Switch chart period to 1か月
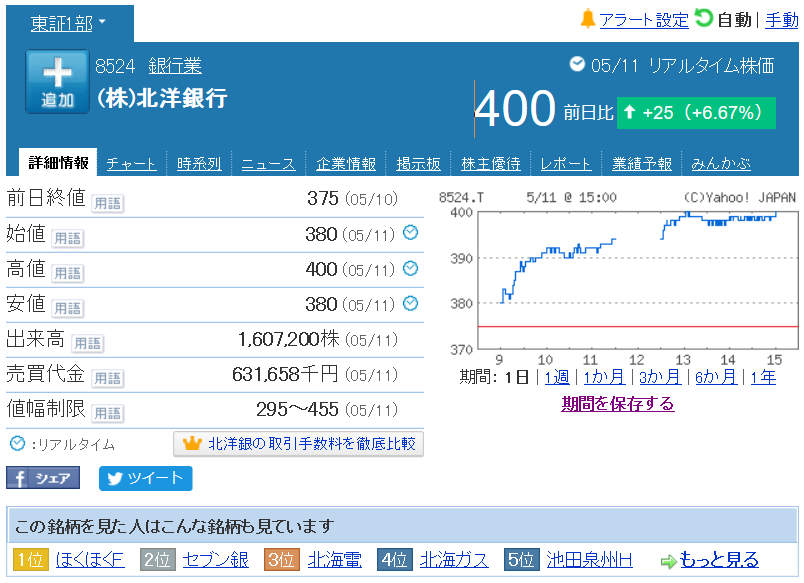This screenshot has height=583, width=804. [x=604, y=377]
